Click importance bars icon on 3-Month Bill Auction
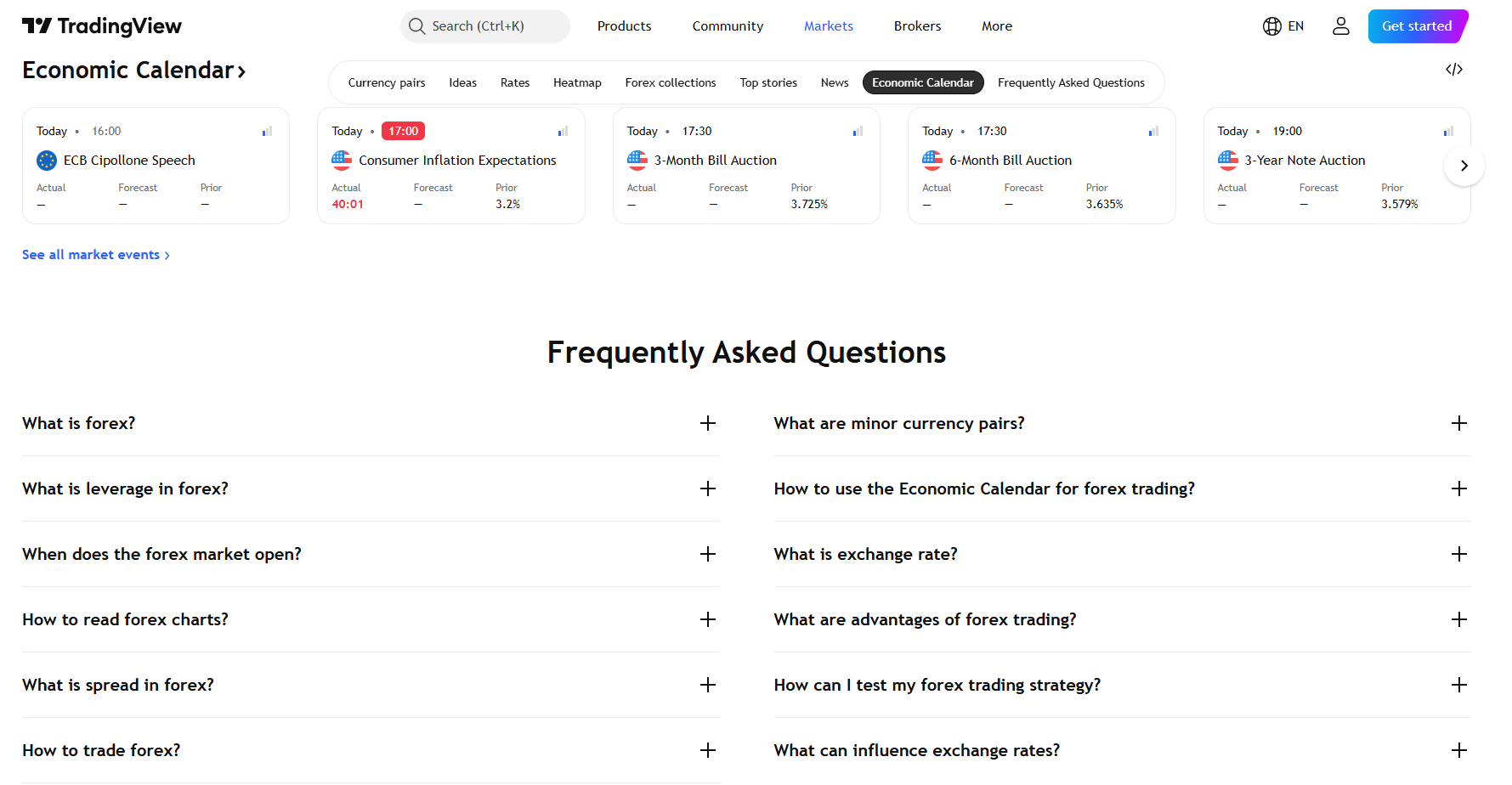This screenshot has height=785, width=1512. (858, 132)
